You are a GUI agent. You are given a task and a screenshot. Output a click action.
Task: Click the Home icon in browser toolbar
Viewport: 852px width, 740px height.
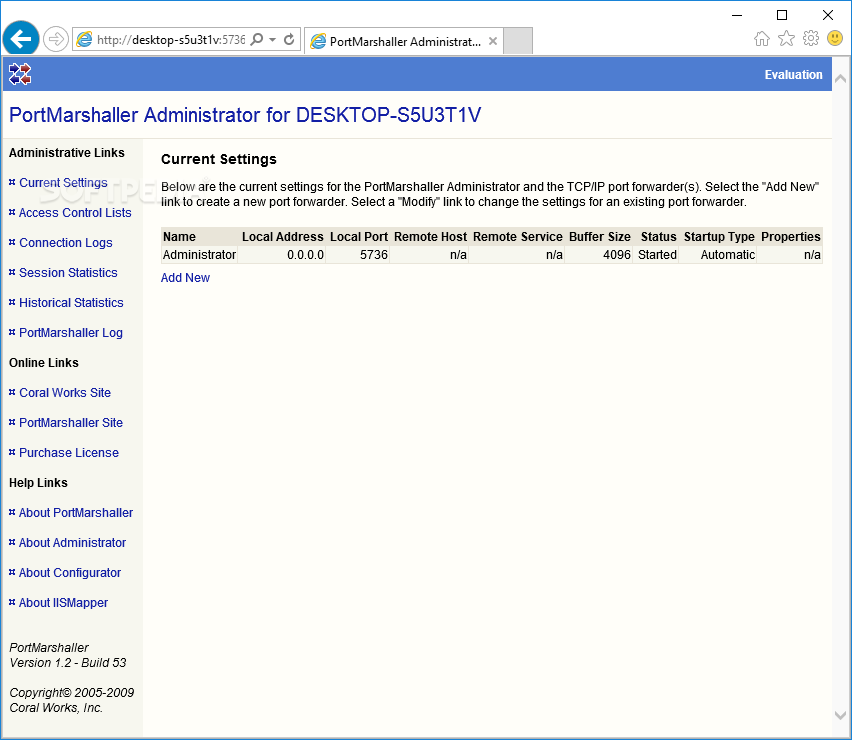[762, 39]
